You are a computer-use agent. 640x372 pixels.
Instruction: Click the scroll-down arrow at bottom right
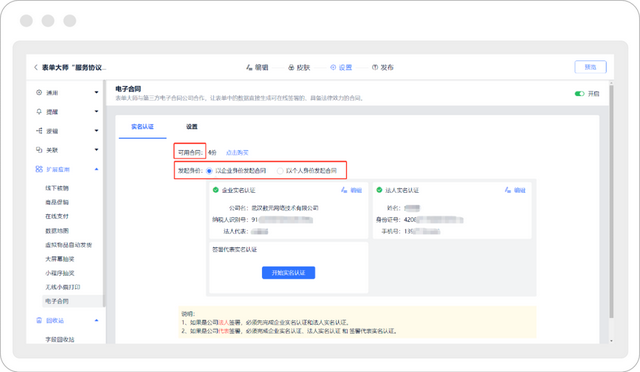point(611,341)
